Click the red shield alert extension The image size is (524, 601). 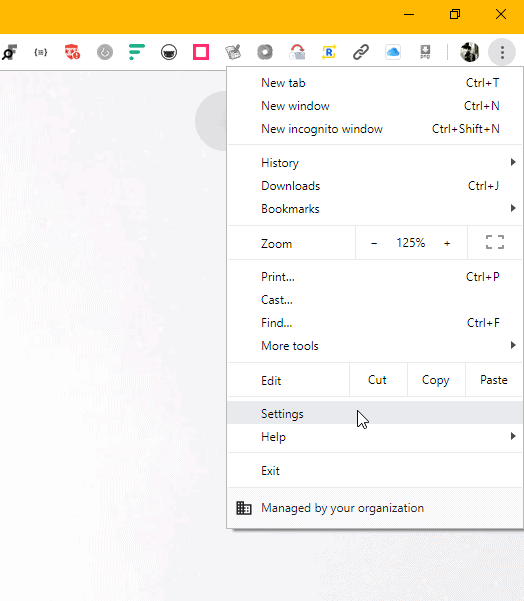click(x=72, y=52)
